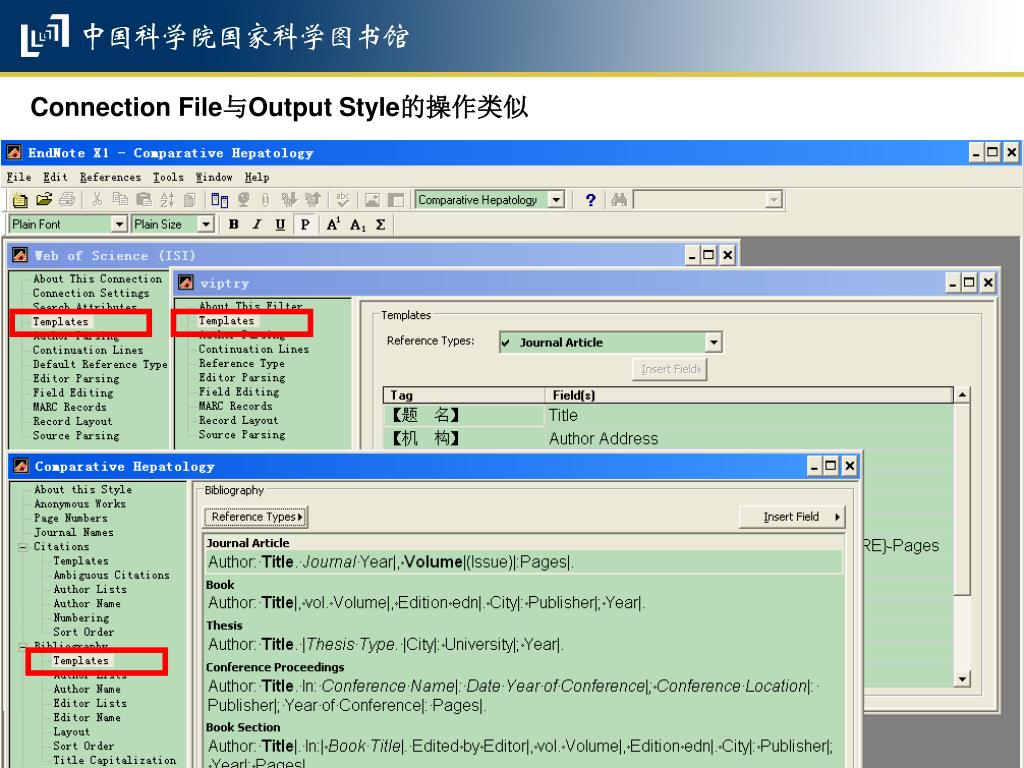Click the Paste clipboard icon

(x=144, y=199)
